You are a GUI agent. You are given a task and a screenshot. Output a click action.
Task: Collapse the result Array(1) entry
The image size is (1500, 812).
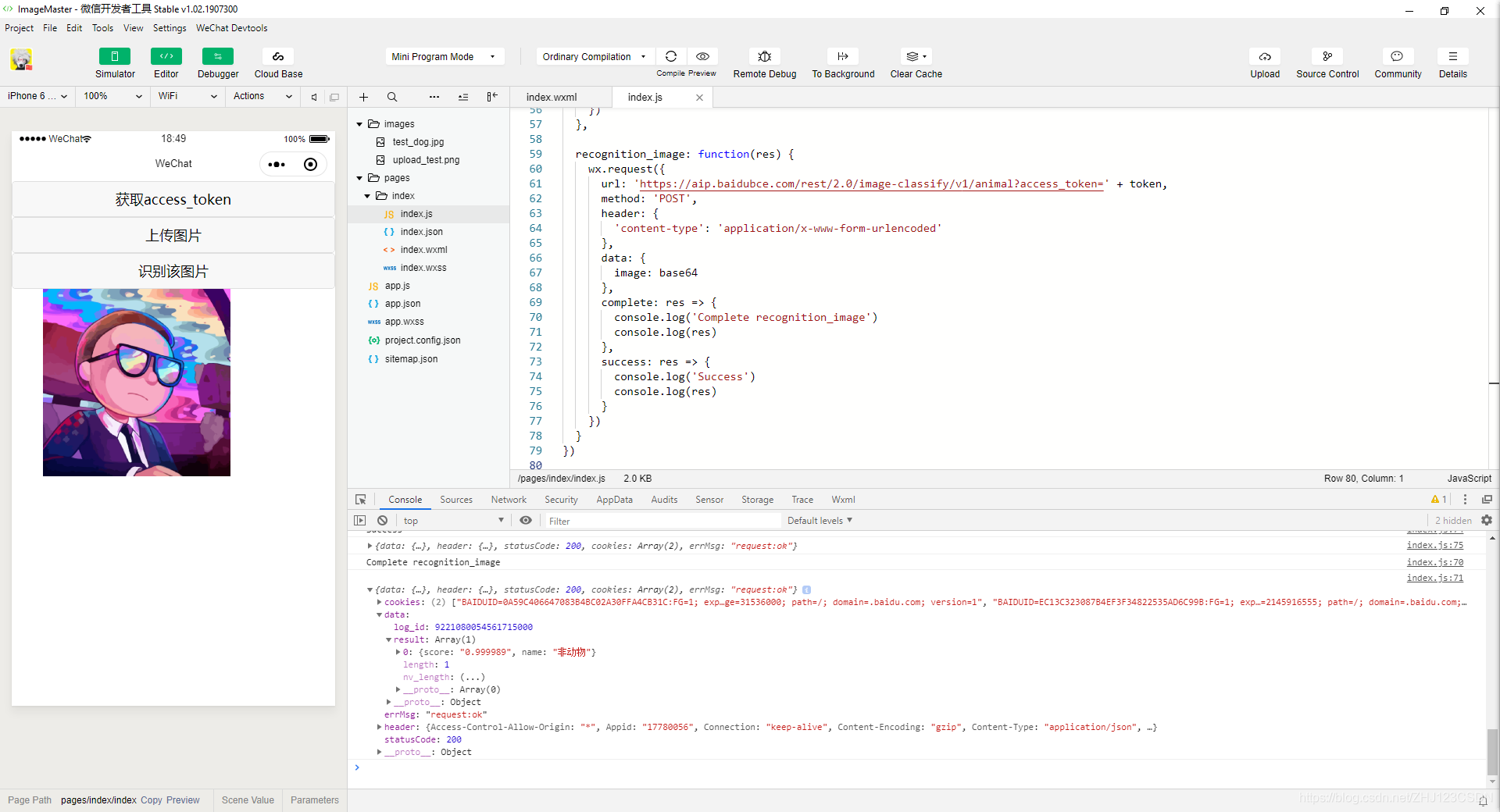coord(388,639)
